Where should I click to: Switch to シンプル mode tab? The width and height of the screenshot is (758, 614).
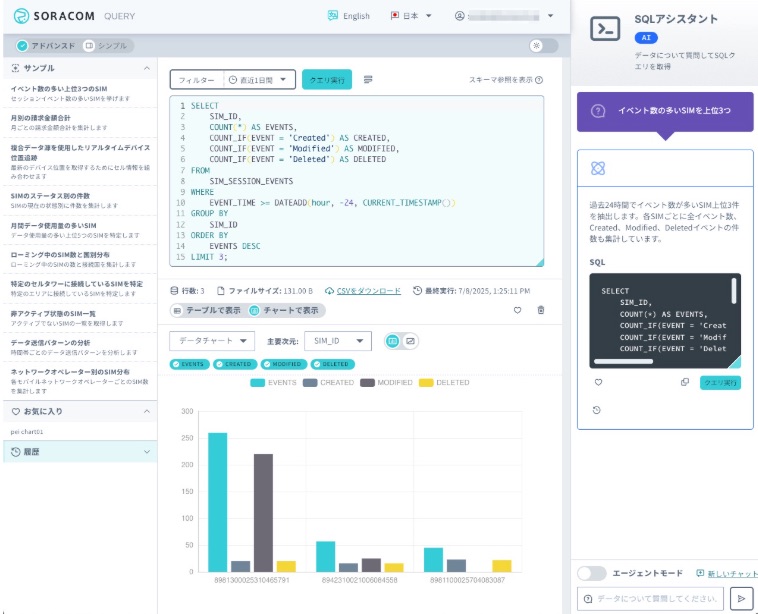(x=104, y=45)
